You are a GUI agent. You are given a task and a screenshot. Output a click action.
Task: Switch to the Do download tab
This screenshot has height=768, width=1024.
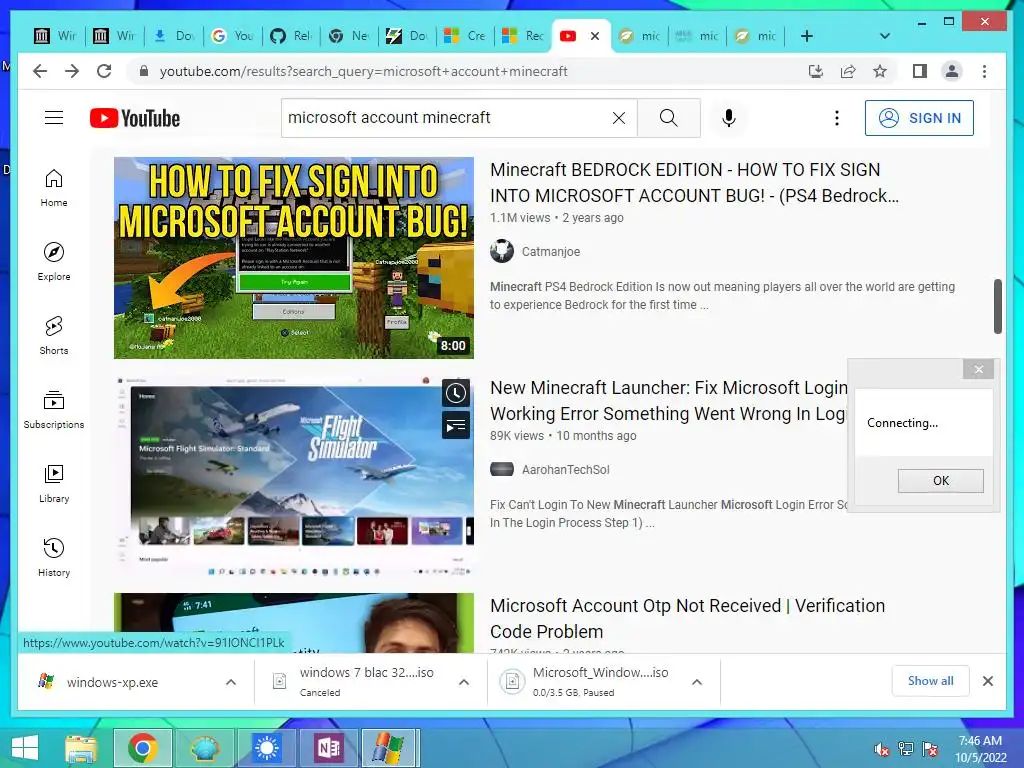click(174, 36)
